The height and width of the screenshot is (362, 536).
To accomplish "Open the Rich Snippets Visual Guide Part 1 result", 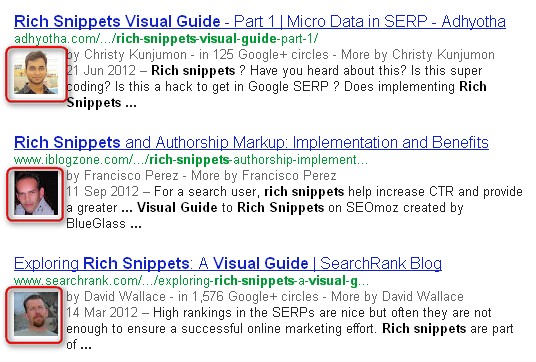I will (x=260, y=22).
